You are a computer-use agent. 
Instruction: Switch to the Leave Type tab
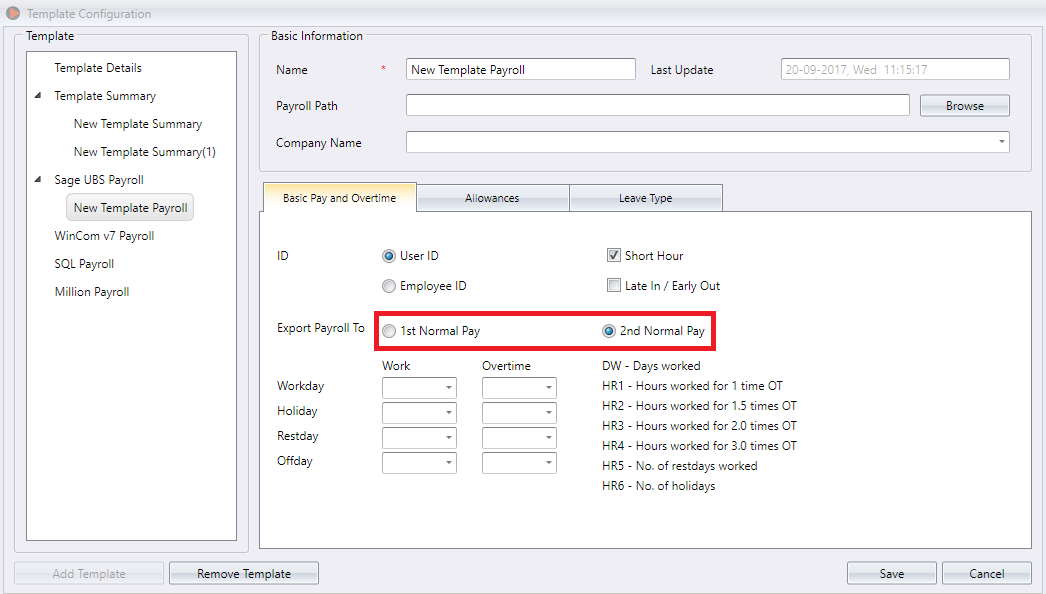click(x=646, y=198)
